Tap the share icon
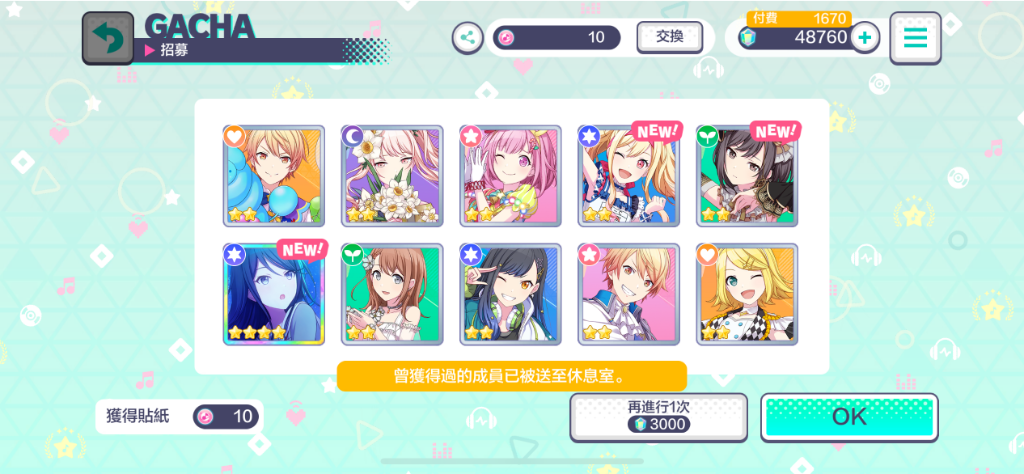The image size is (1024, 474). (x=468, y=37)
